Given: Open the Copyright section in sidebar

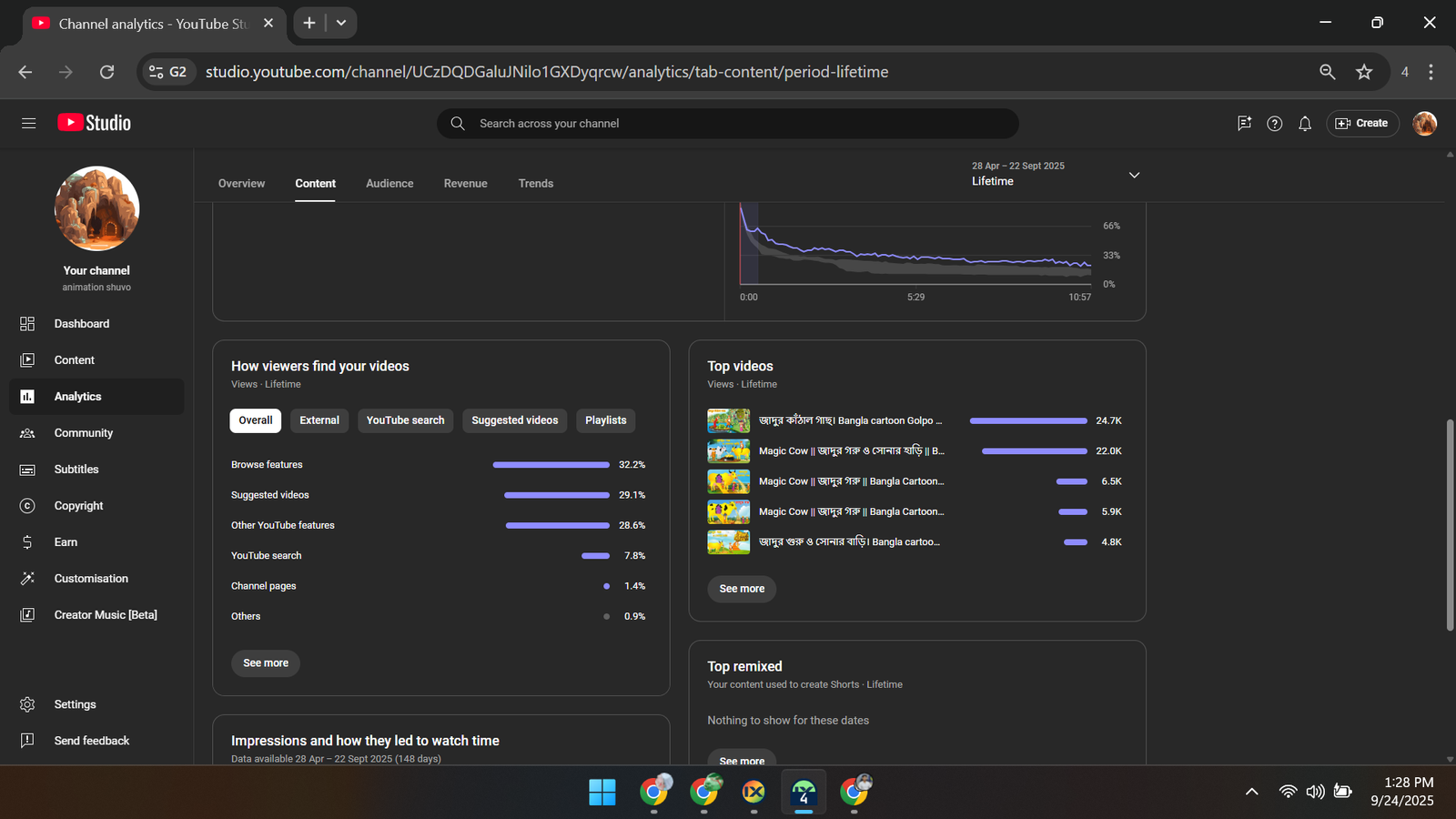Looking at the screenshot, I should coord(78,506).
